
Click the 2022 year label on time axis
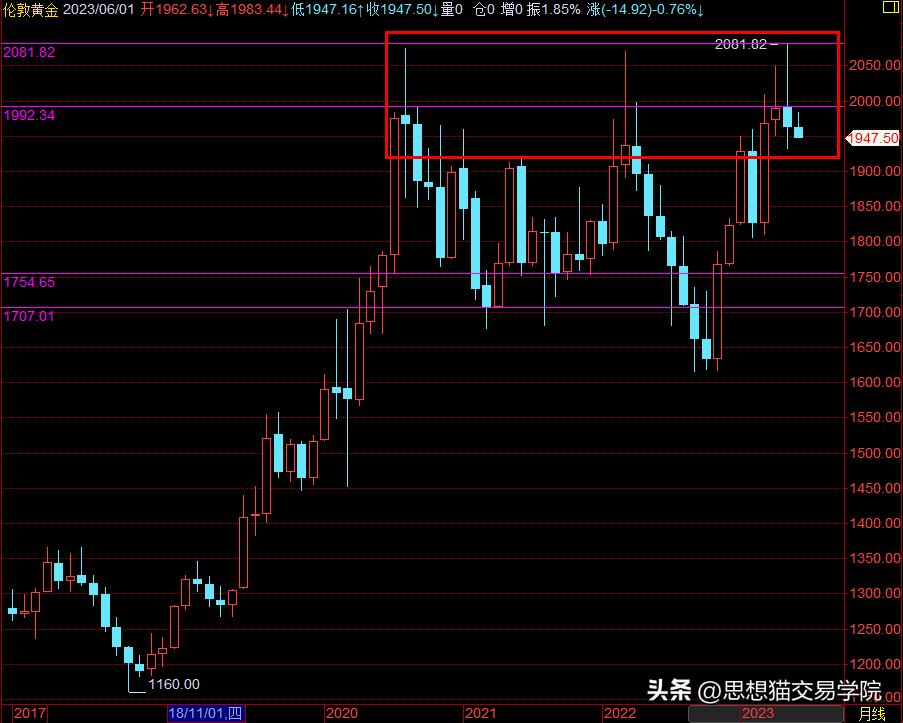click(620, 714)
